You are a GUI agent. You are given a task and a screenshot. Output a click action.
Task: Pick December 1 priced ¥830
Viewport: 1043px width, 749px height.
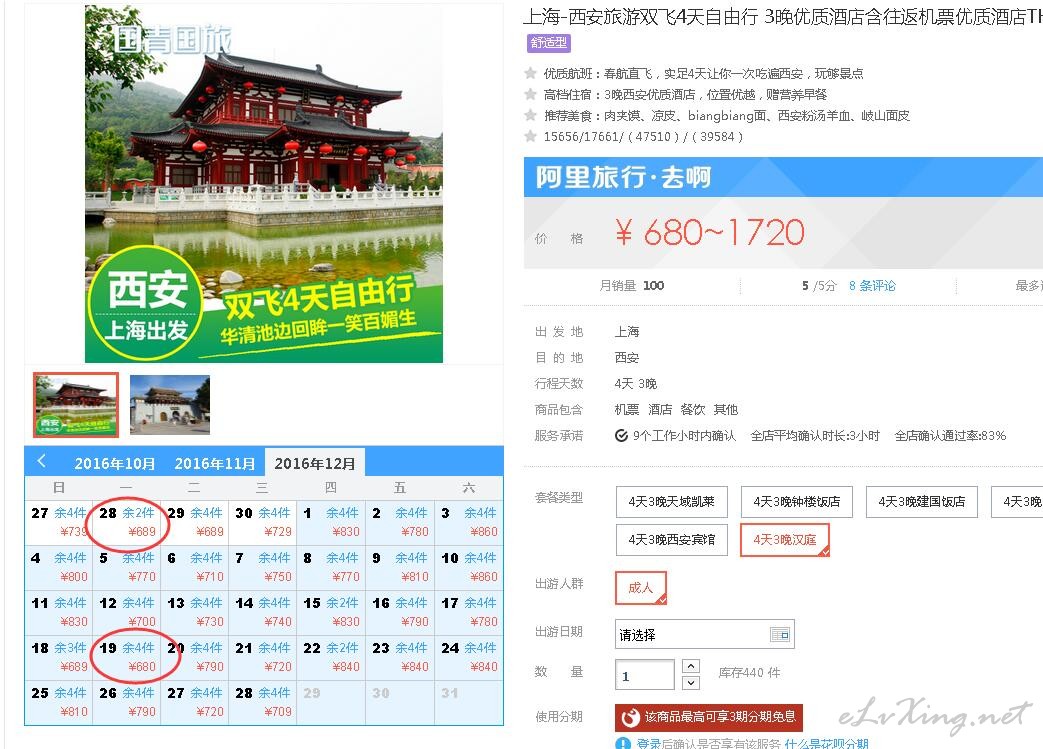click(x=331, y=522)
